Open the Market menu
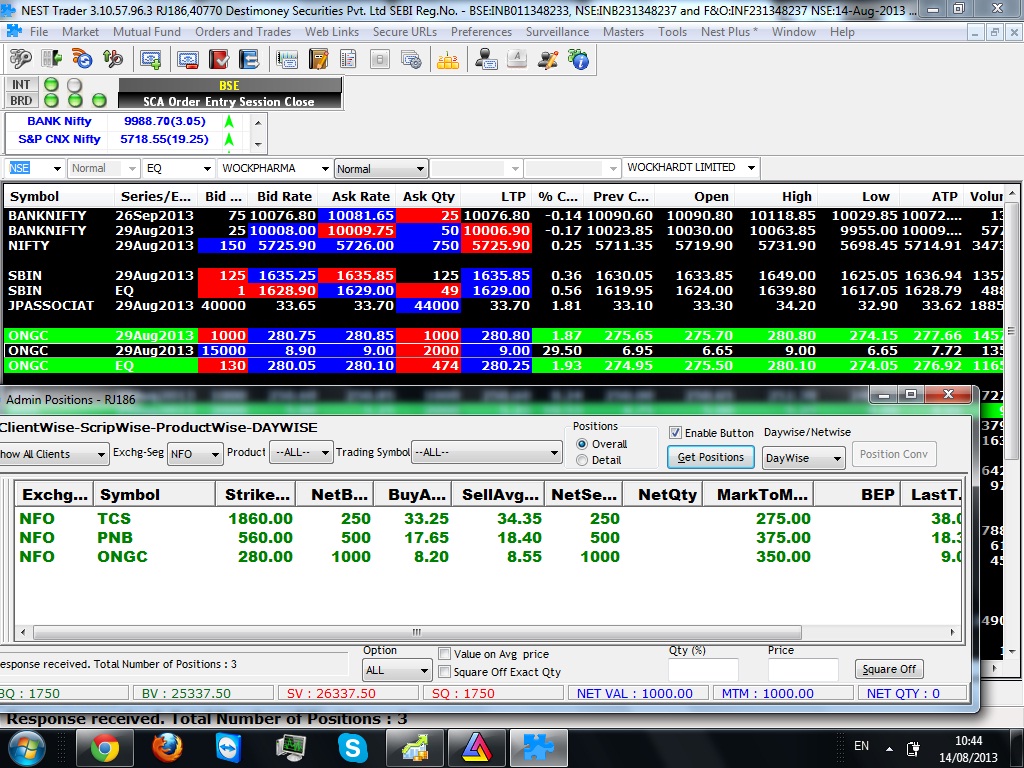This screenshot has width=1024, height=768. (80, 31)
